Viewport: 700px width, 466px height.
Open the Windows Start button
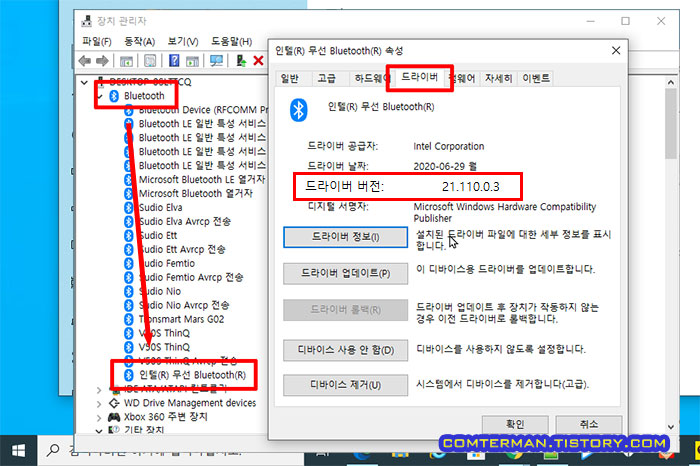pyautogui.click(x=18, y=450)
